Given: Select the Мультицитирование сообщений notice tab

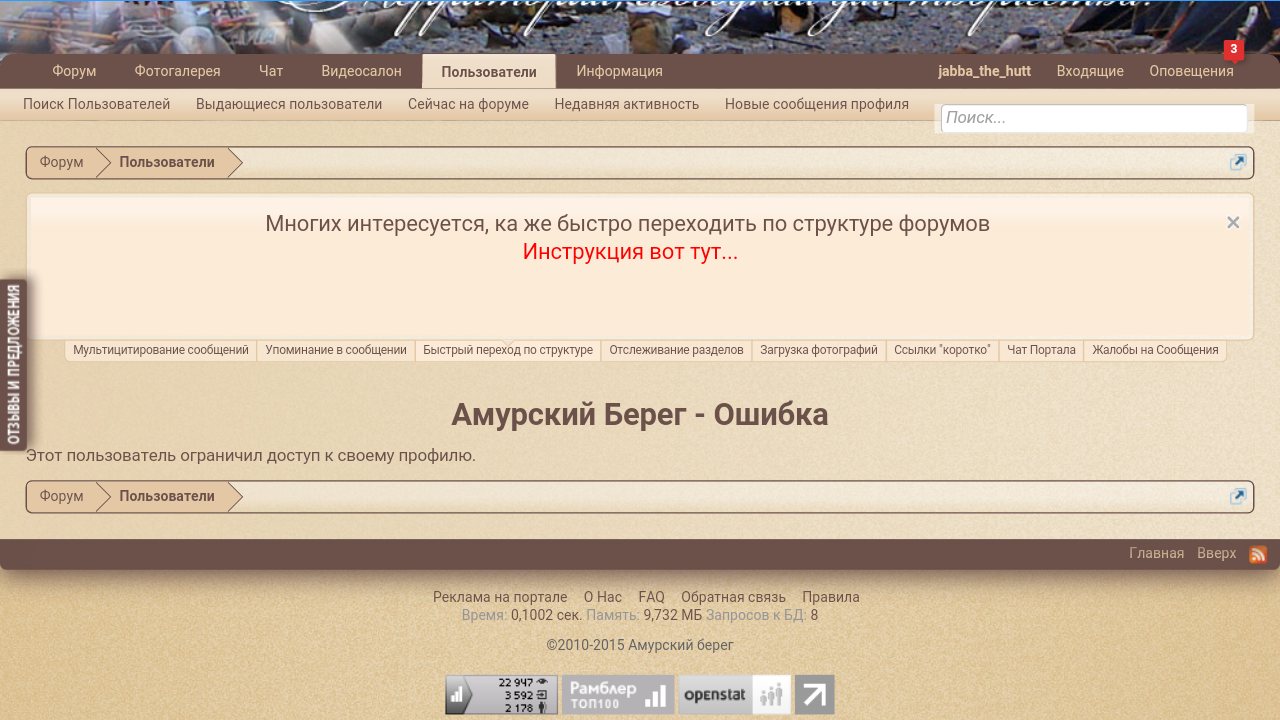Looking at the screenshot, I should click(x=161, y=350).
